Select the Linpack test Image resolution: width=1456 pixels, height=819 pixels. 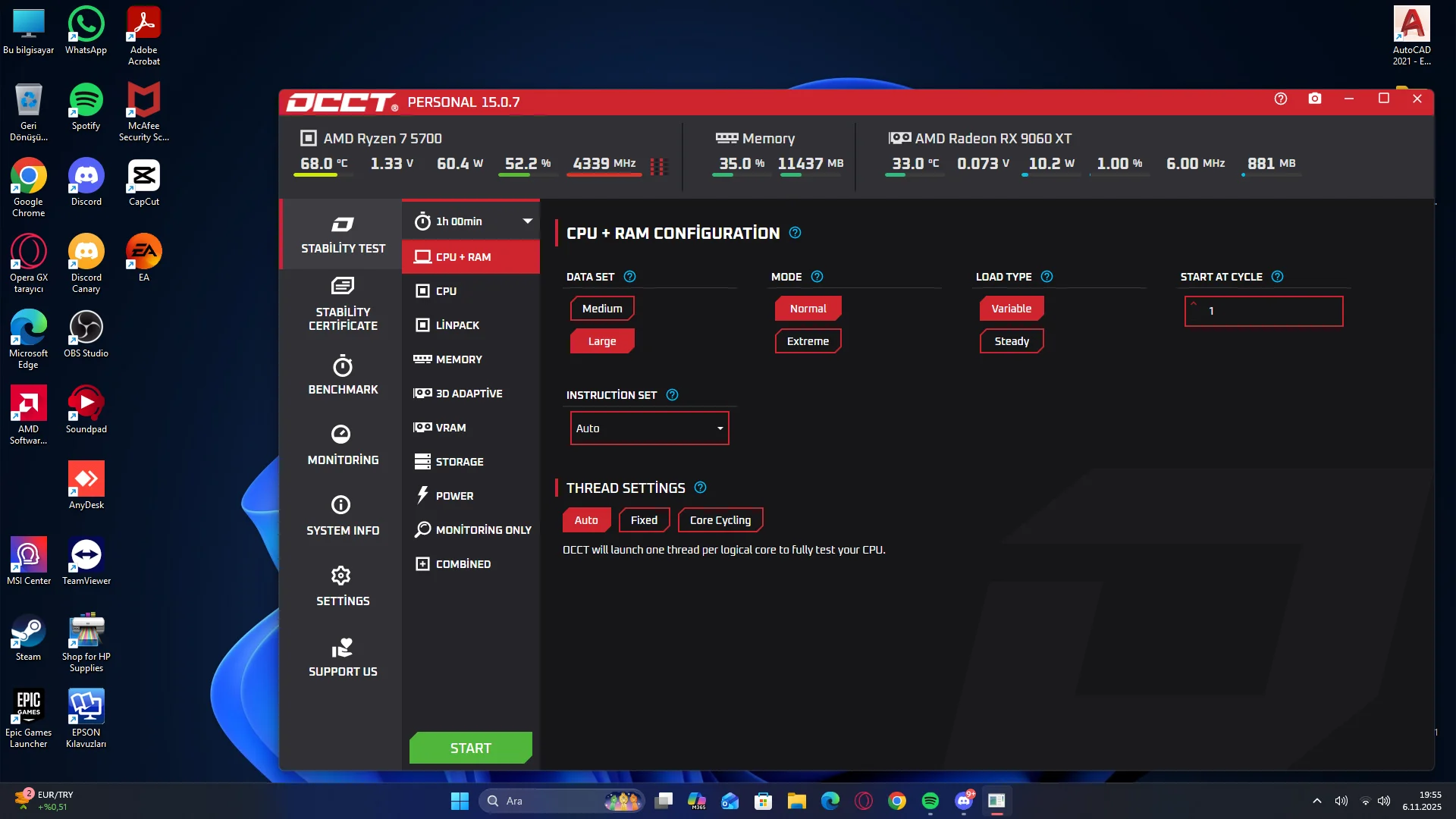457,325
